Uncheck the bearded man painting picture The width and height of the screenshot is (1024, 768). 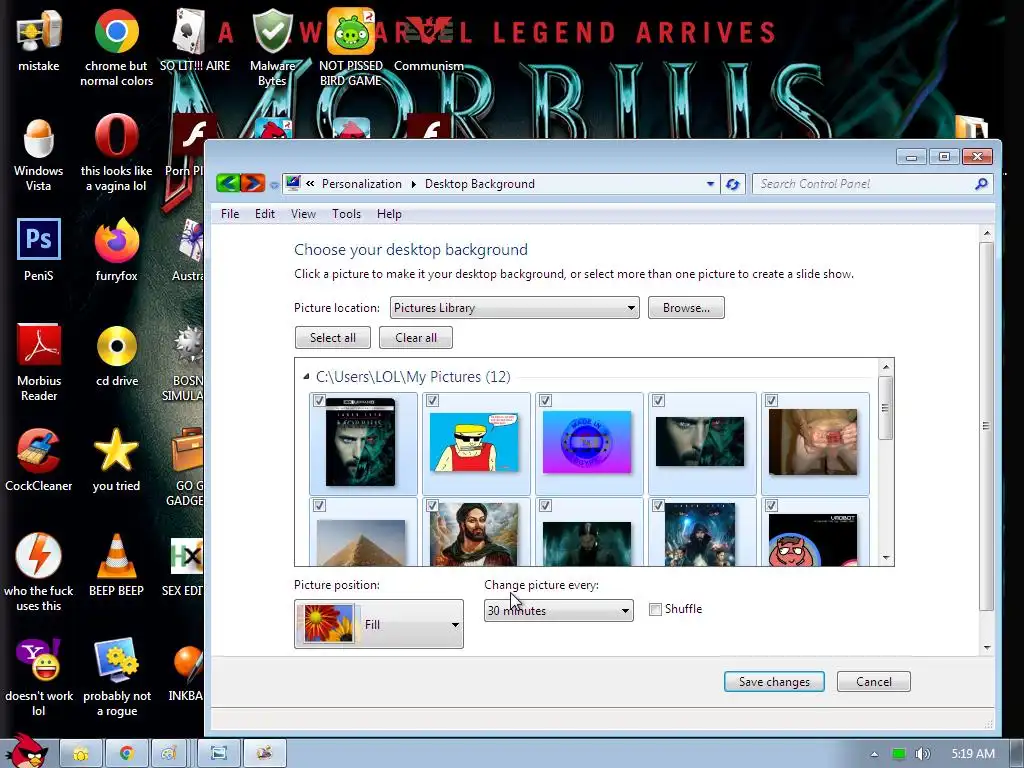pyautogui.click(x=432, y=505)
